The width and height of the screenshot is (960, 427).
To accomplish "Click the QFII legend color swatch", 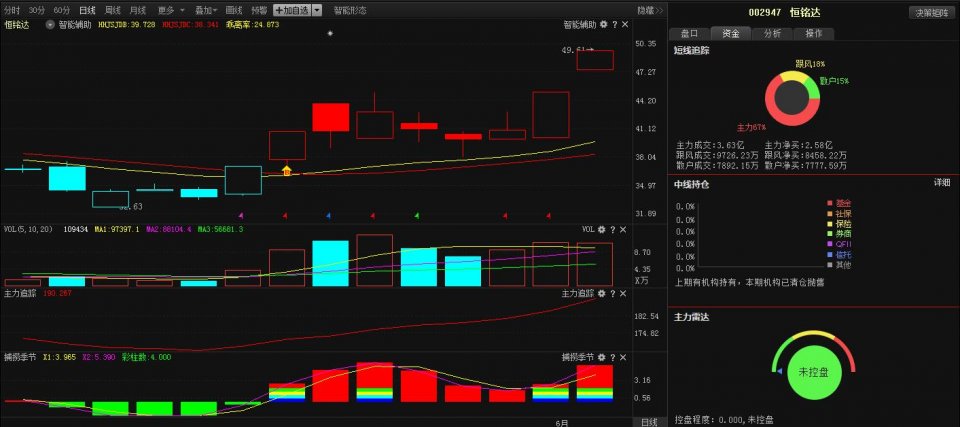I will coord(830,244).
